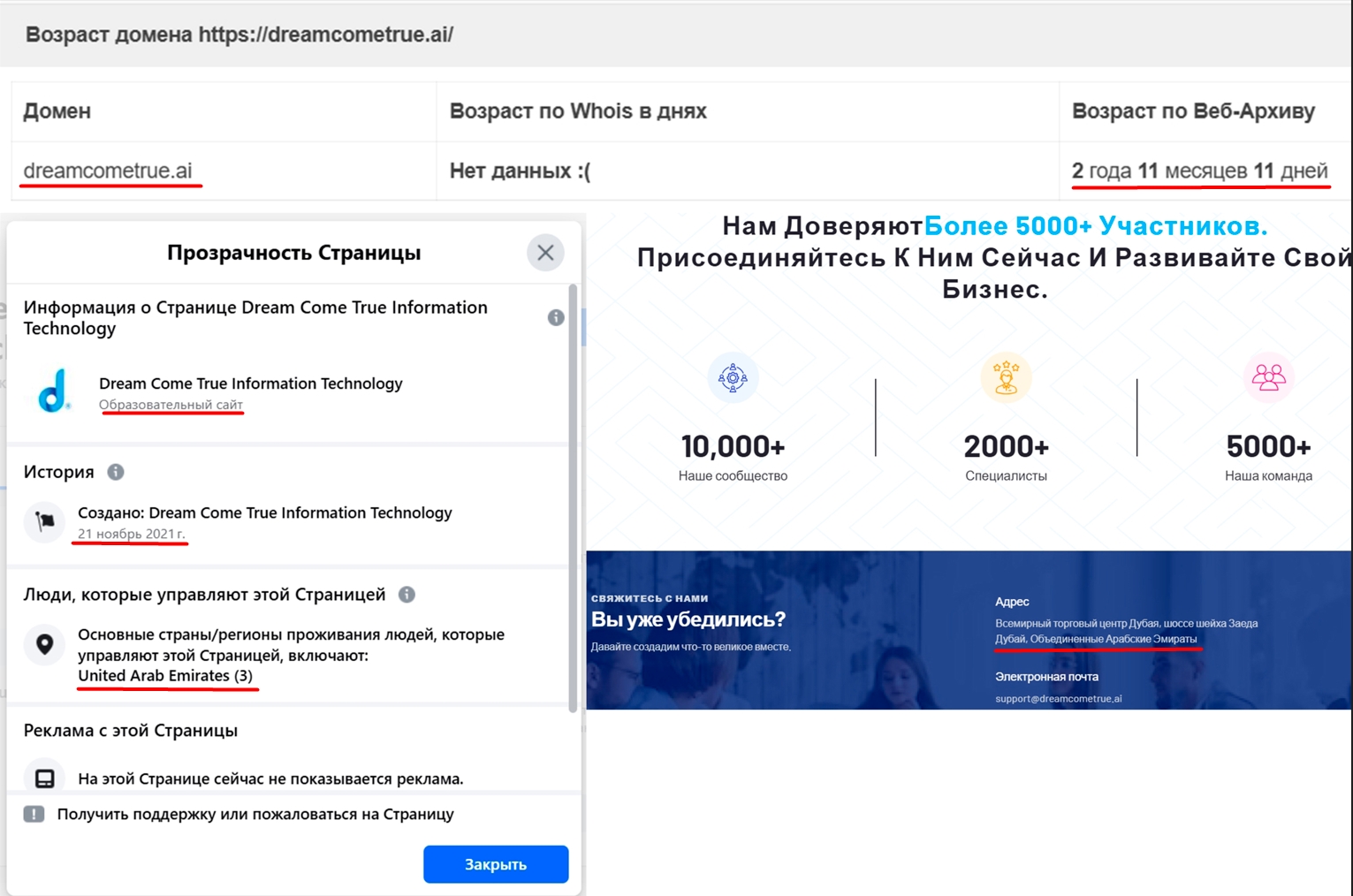Click the report exclamation icon

pos(34,814)
